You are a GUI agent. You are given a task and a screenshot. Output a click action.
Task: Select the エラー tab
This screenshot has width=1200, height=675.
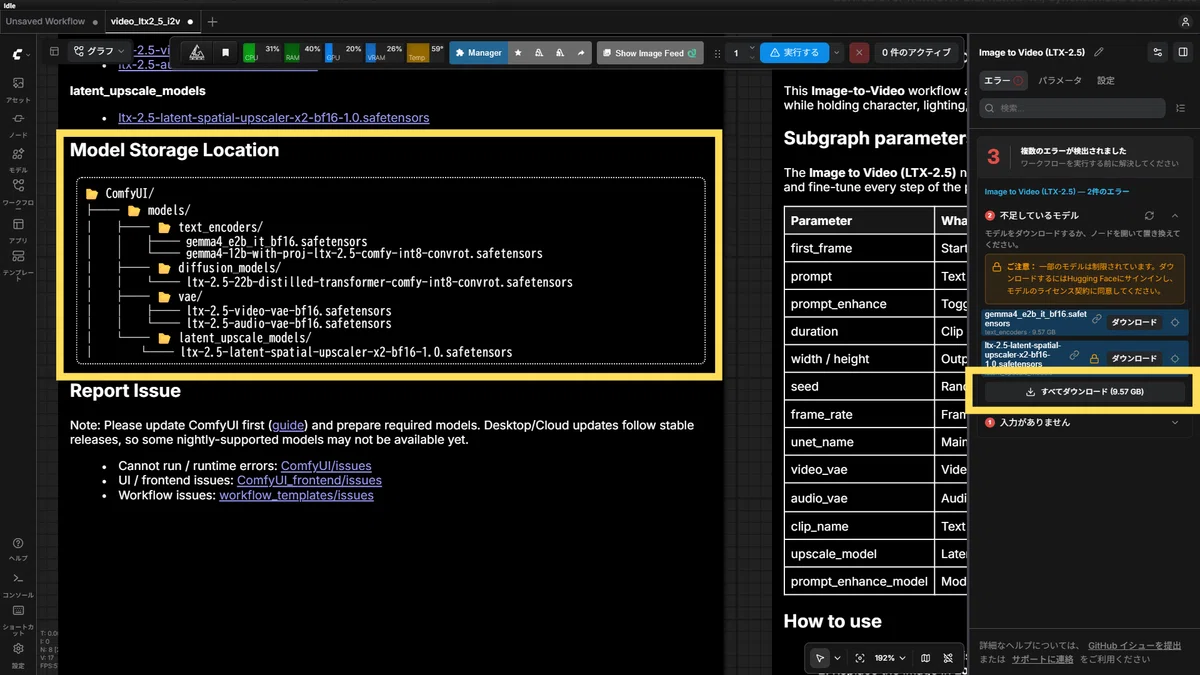pyautogui.click(x=1003, y=80)
